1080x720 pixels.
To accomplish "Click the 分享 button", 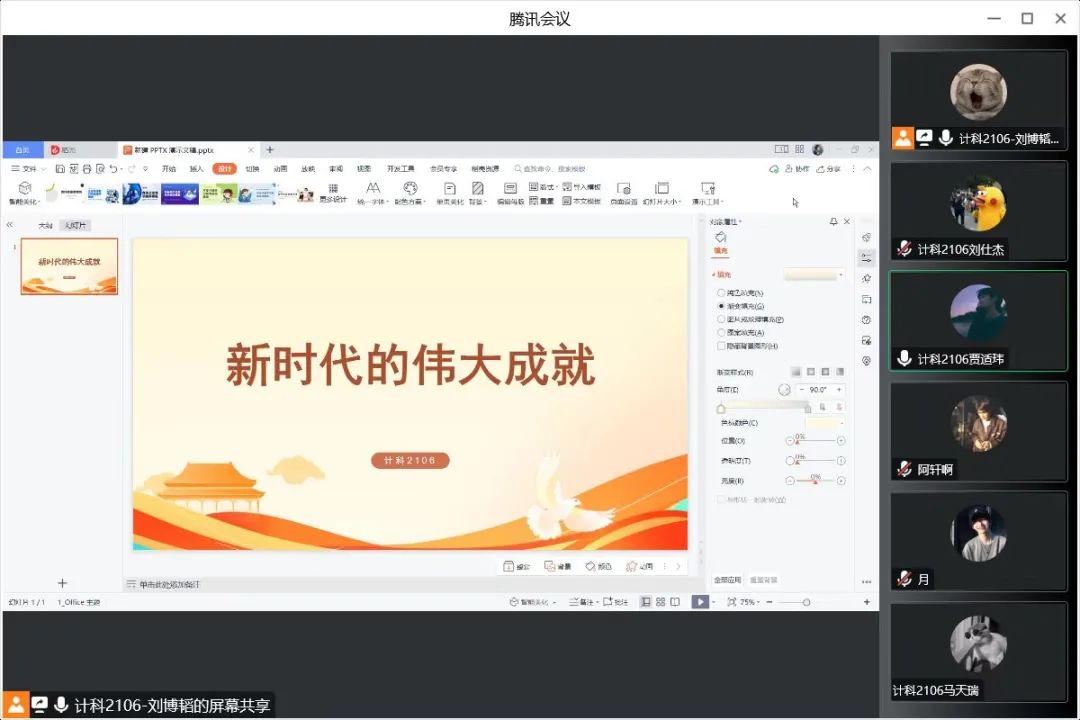I will coord(828,169).
